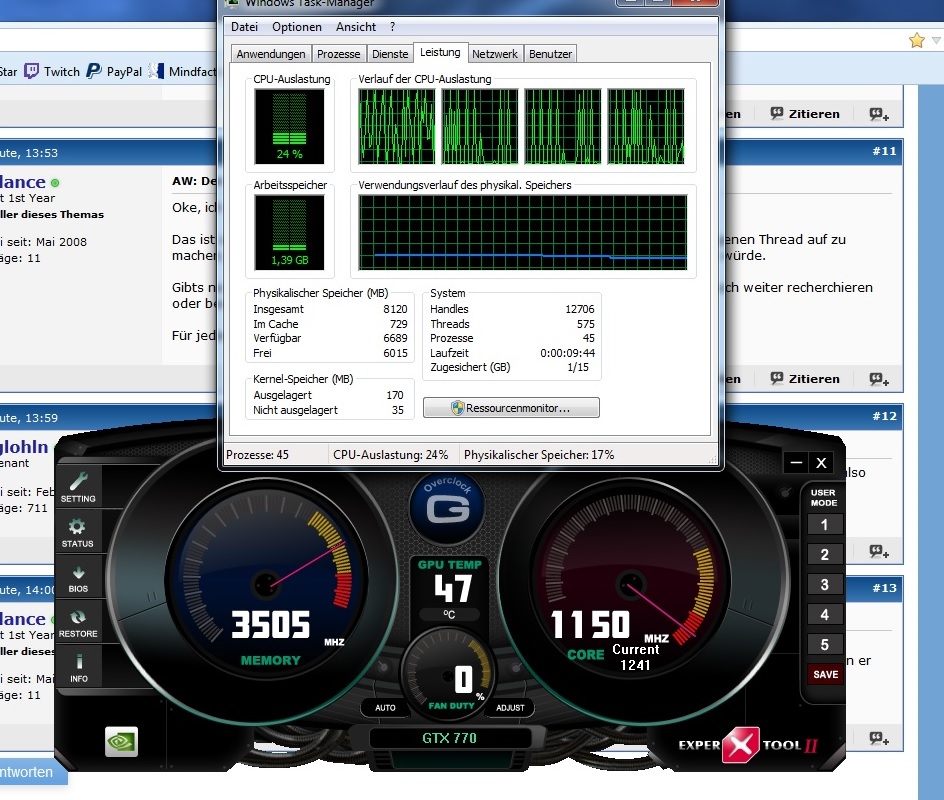944x800 pixels.
Task: Switch to the Dienste tab
Action: (x=390, y=54)
